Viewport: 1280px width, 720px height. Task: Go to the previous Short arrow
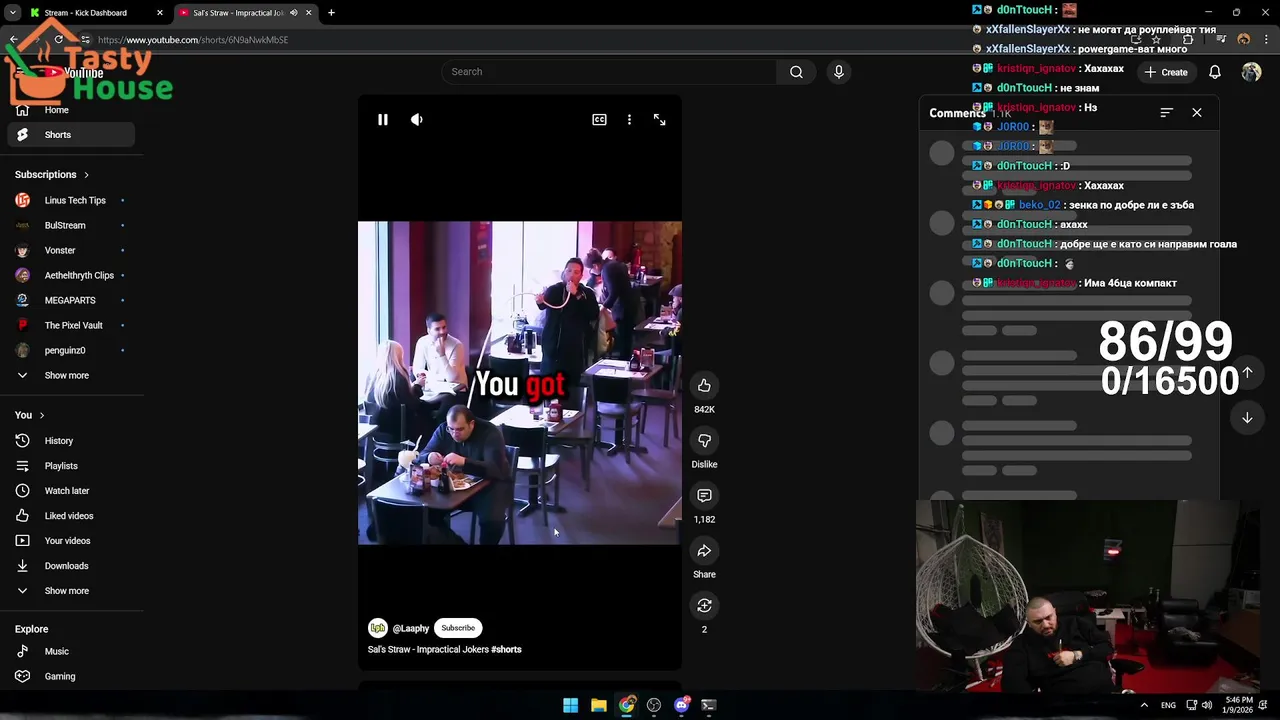1247,372
